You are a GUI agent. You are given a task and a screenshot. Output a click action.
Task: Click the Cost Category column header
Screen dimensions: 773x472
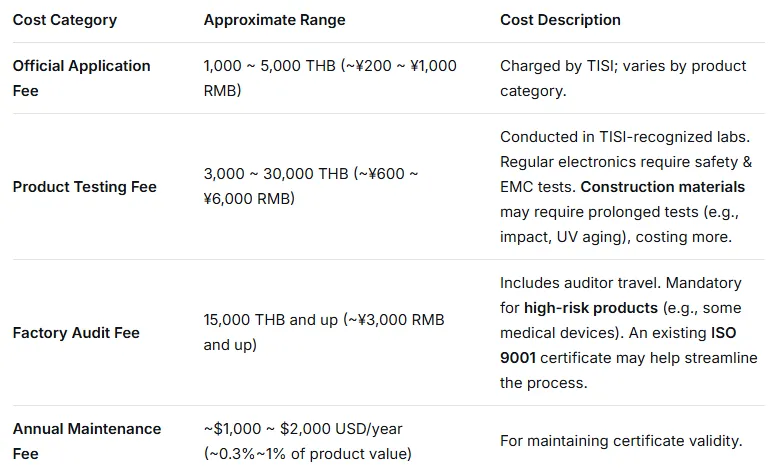click(x=64, y=20)
